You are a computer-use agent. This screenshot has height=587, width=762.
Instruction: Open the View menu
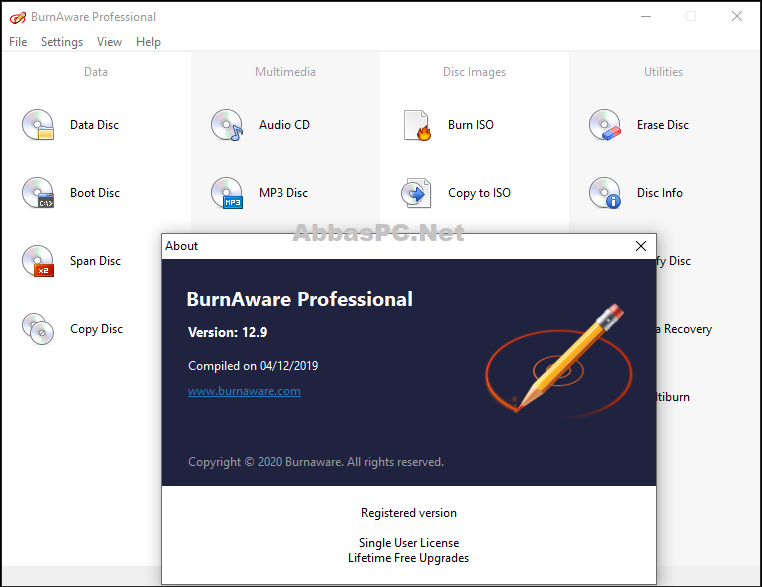click(x=109, y=42)
